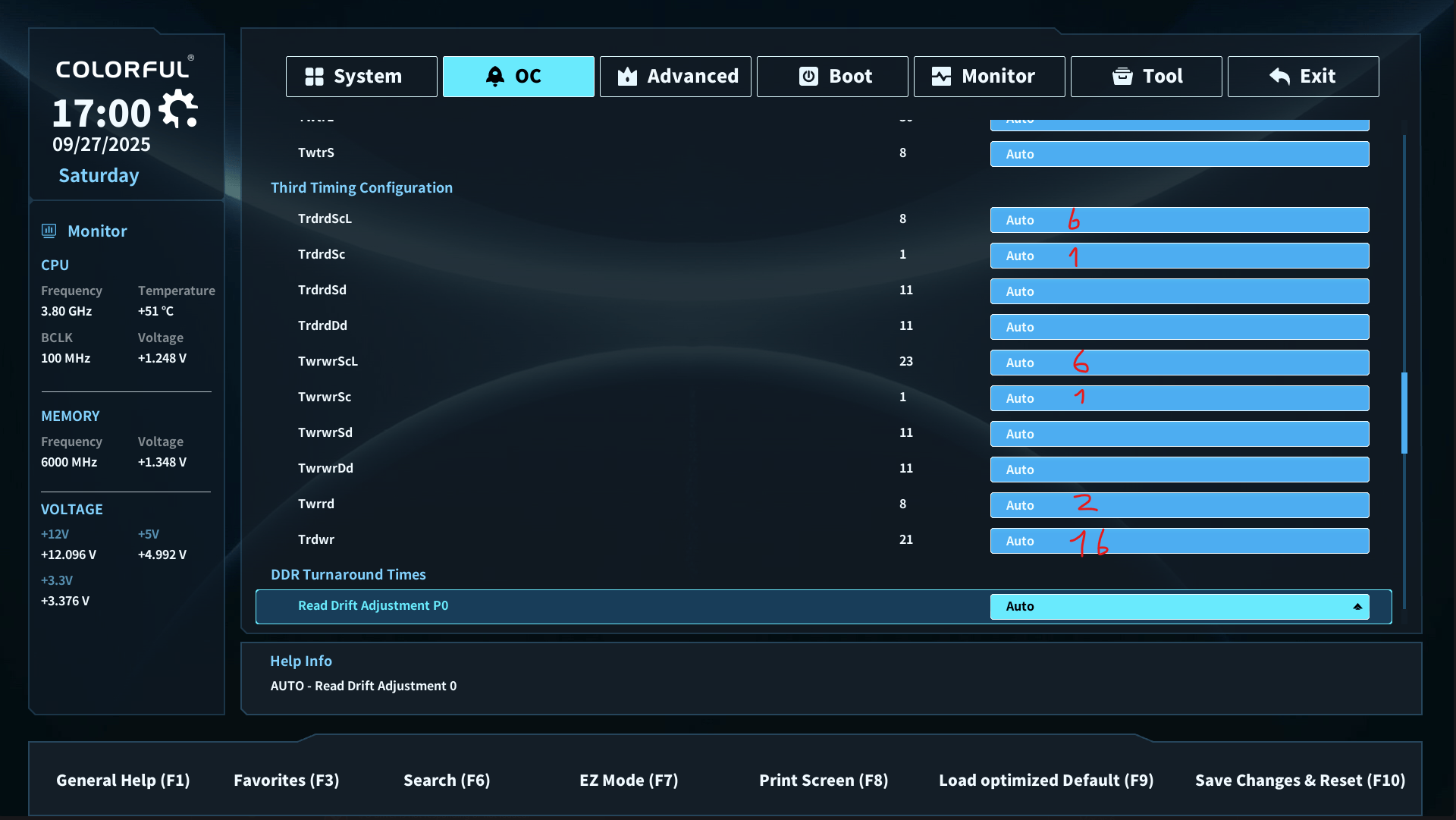The image size is (1456, 820).
Task: Click the 6000 MHz memory frequency value
Action: pos(69,462)
